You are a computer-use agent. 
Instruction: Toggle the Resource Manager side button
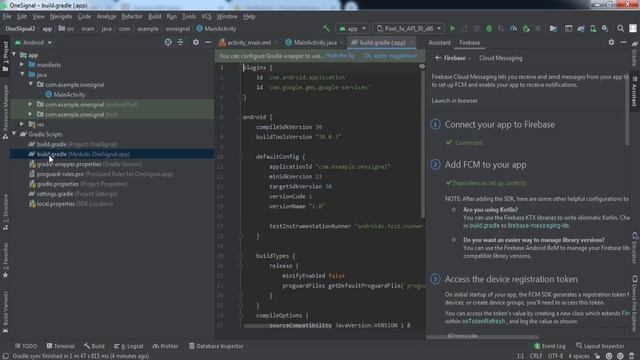[5, 112]
